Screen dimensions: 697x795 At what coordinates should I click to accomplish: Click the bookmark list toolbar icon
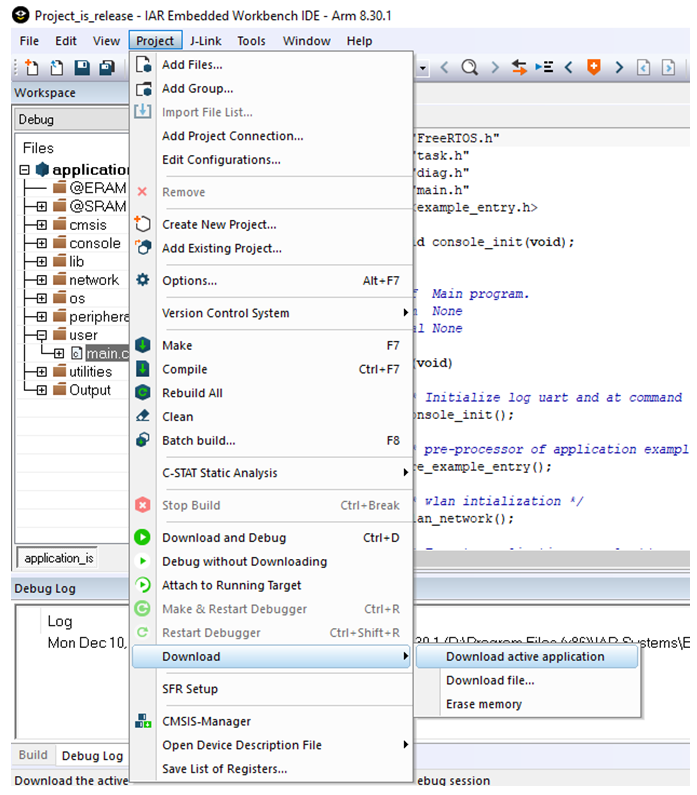click(544, 67)
